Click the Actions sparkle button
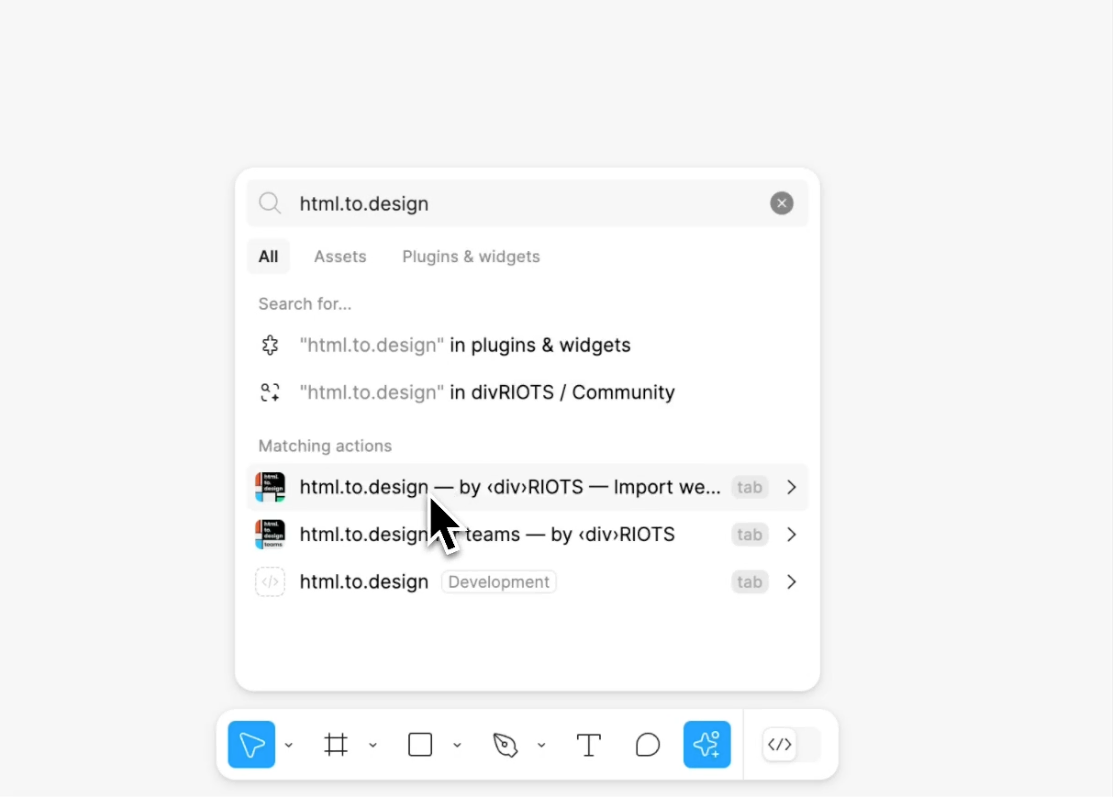Viewport: 1113px width, 797px height. (707, 744)
